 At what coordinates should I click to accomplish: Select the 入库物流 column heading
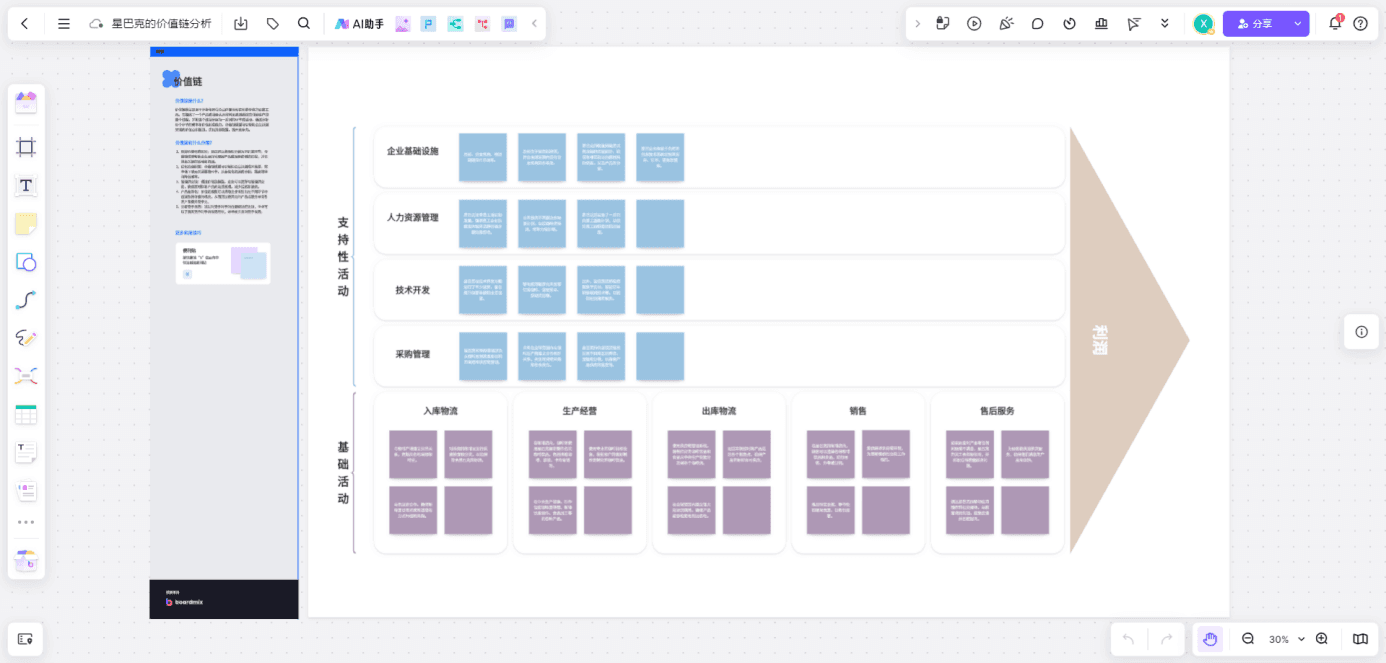click(x=440, y=411)
